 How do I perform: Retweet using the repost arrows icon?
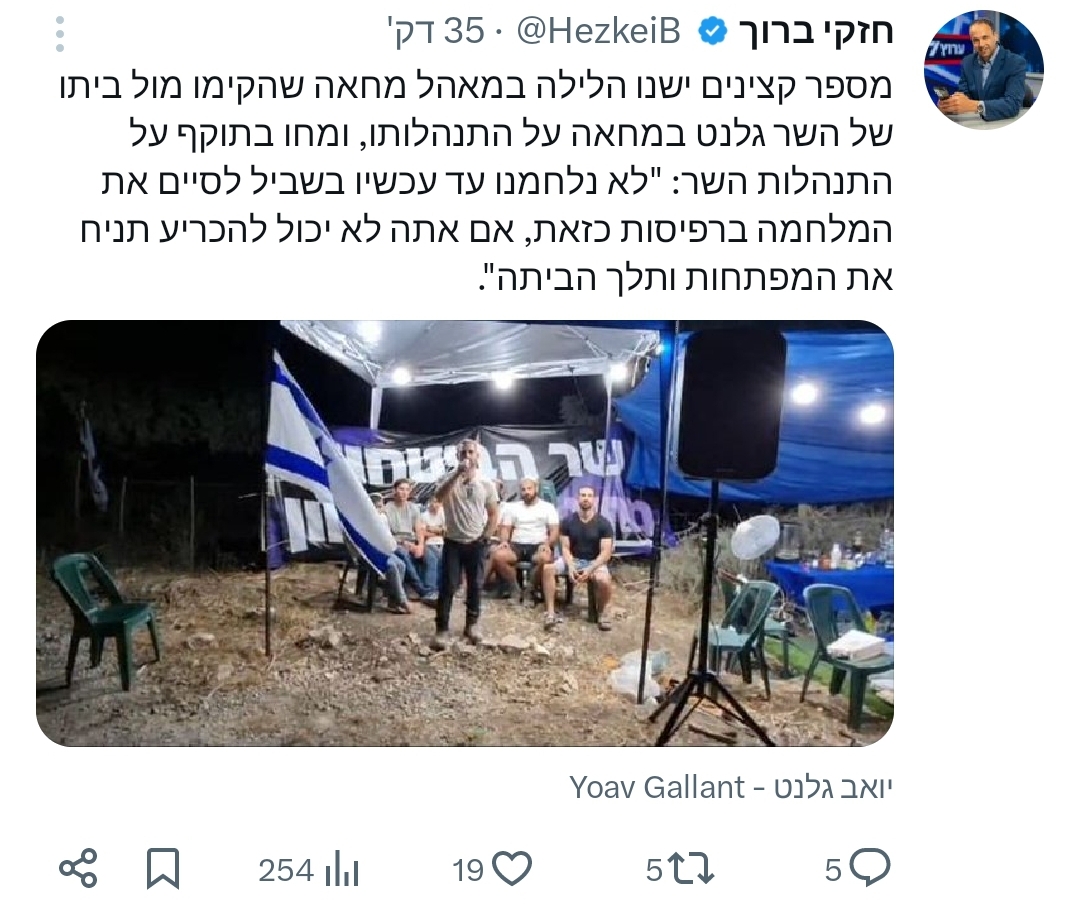pyautogui.click(x=692, y=869)
